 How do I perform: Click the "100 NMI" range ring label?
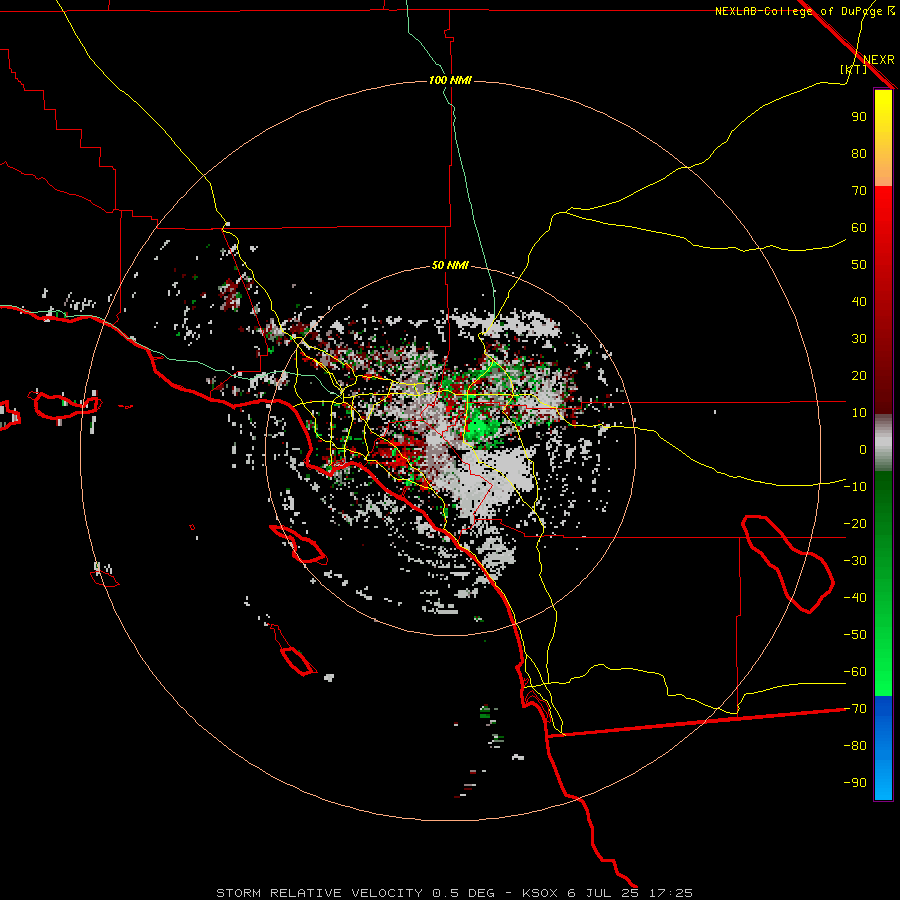450,80
